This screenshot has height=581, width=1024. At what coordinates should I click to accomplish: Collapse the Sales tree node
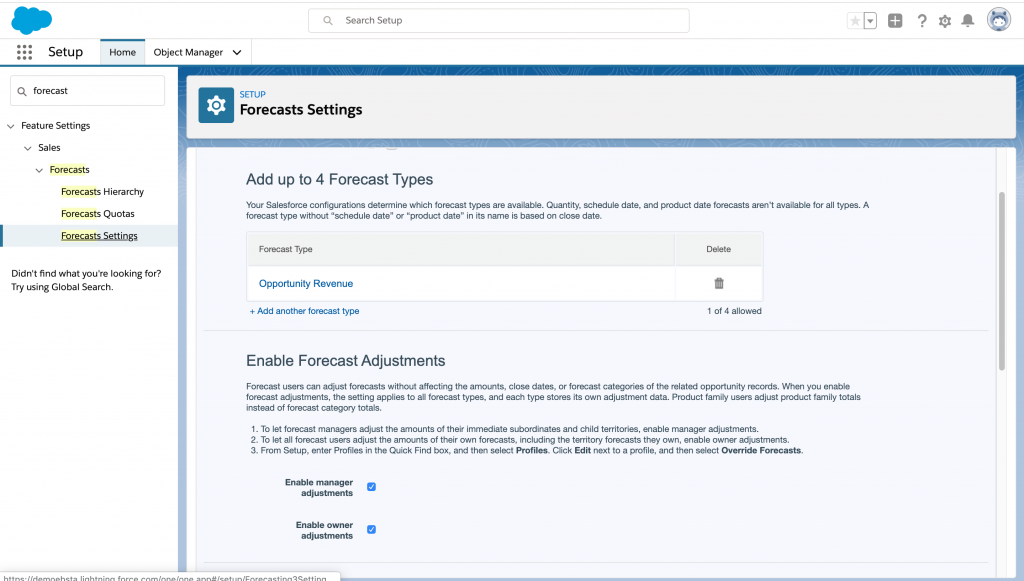tap(27, 148)
